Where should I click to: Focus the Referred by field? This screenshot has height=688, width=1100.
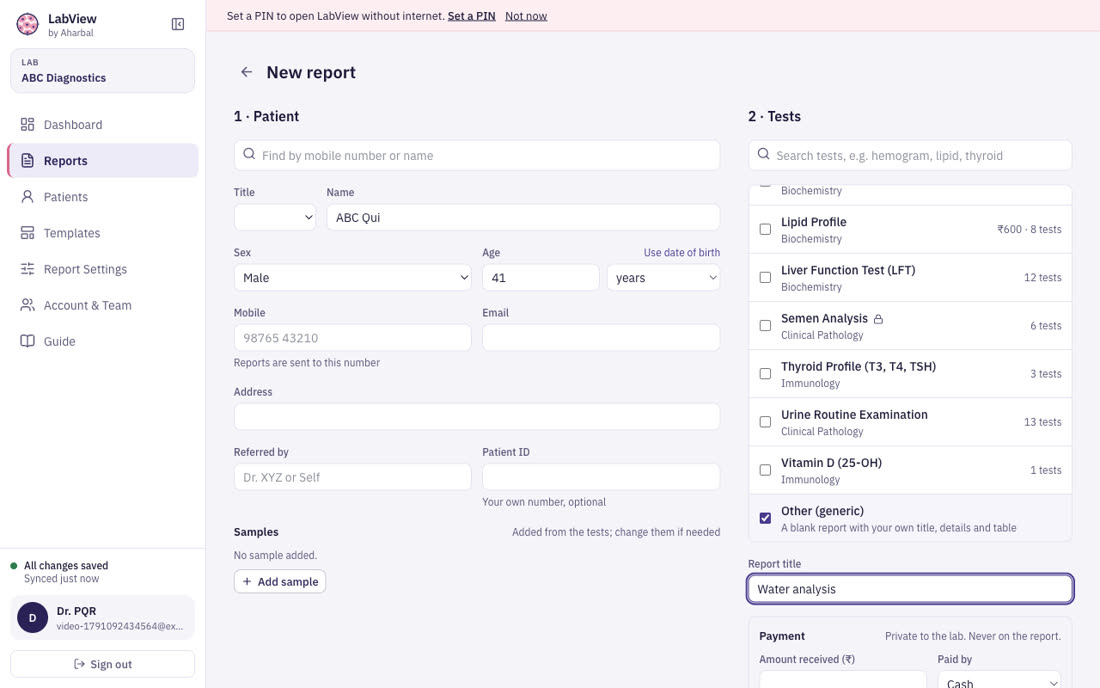[353, 477]
